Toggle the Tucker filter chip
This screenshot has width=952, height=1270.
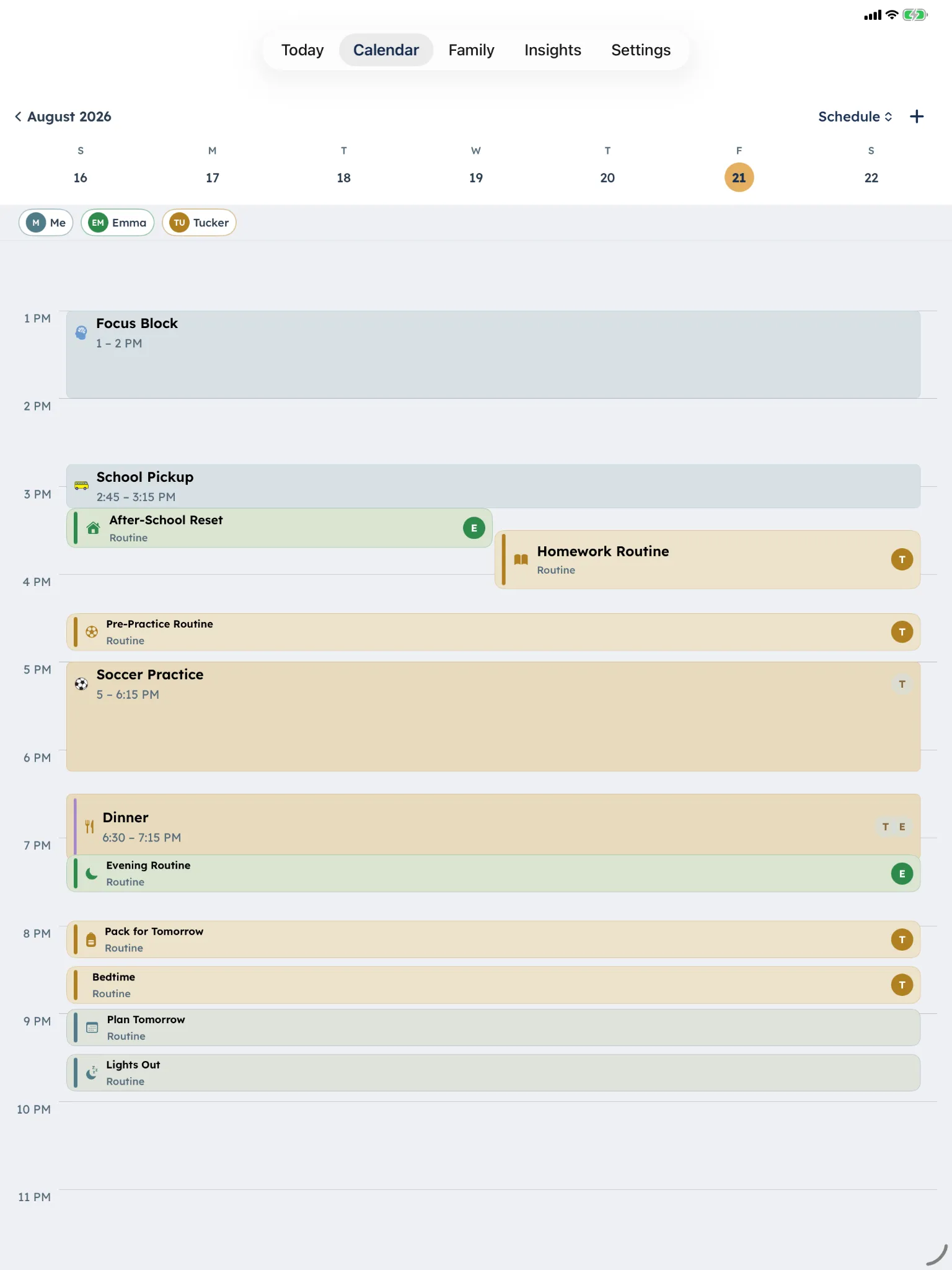coord(199,223)
